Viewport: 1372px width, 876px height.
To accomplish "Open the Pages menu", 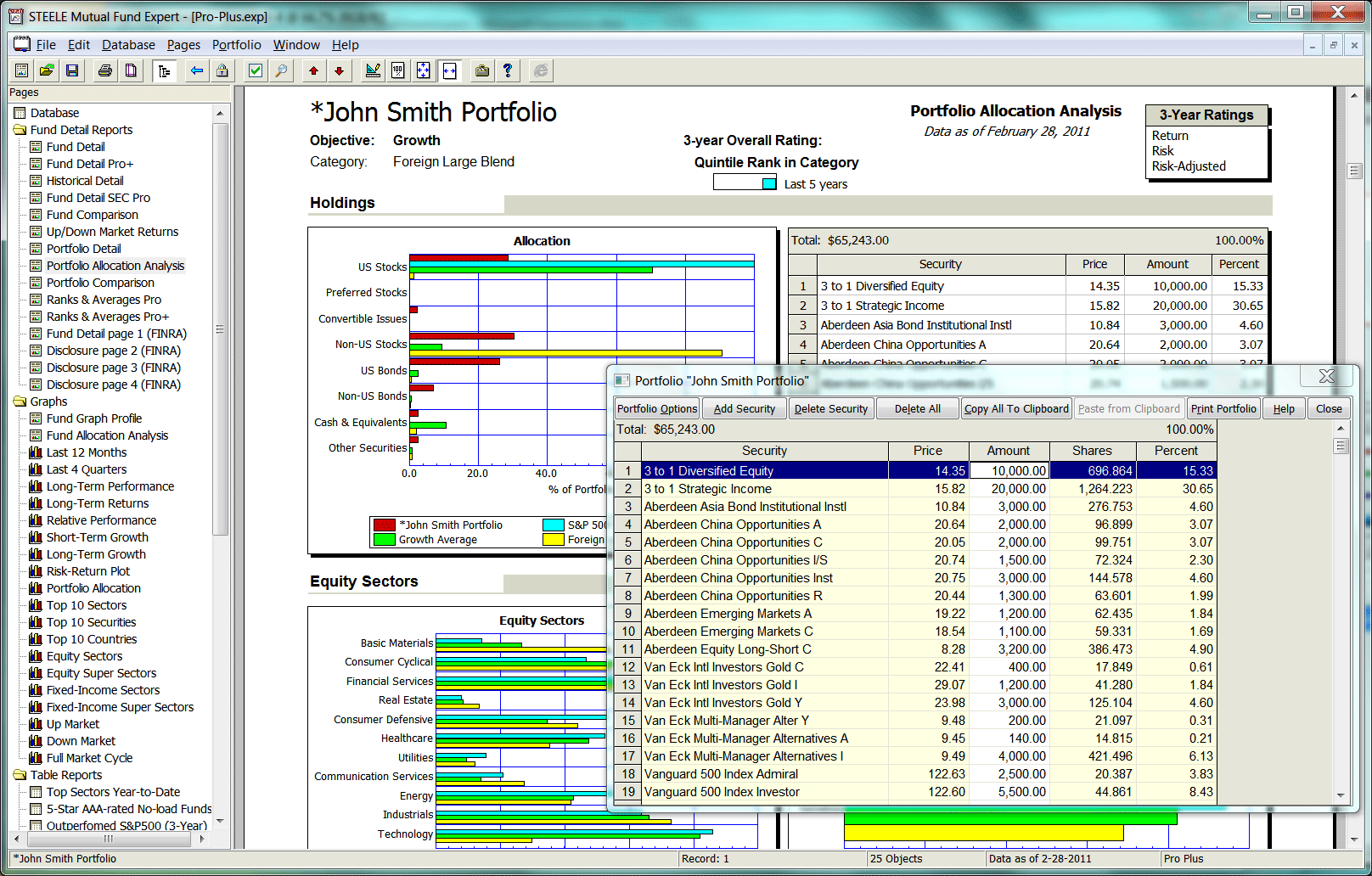I will coord(183,45).
